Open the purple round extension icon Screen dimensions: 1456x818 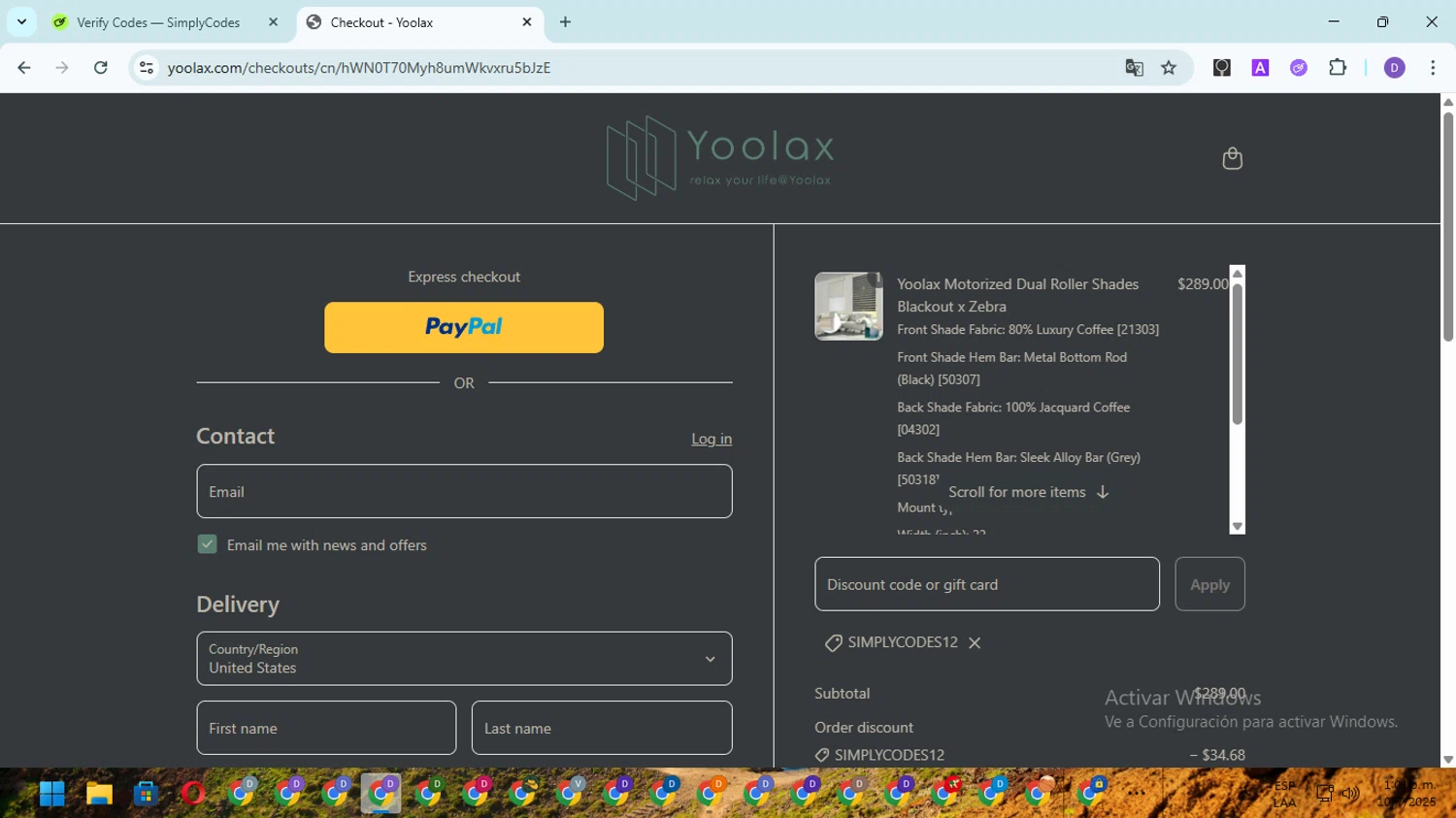coord(1299,67)
